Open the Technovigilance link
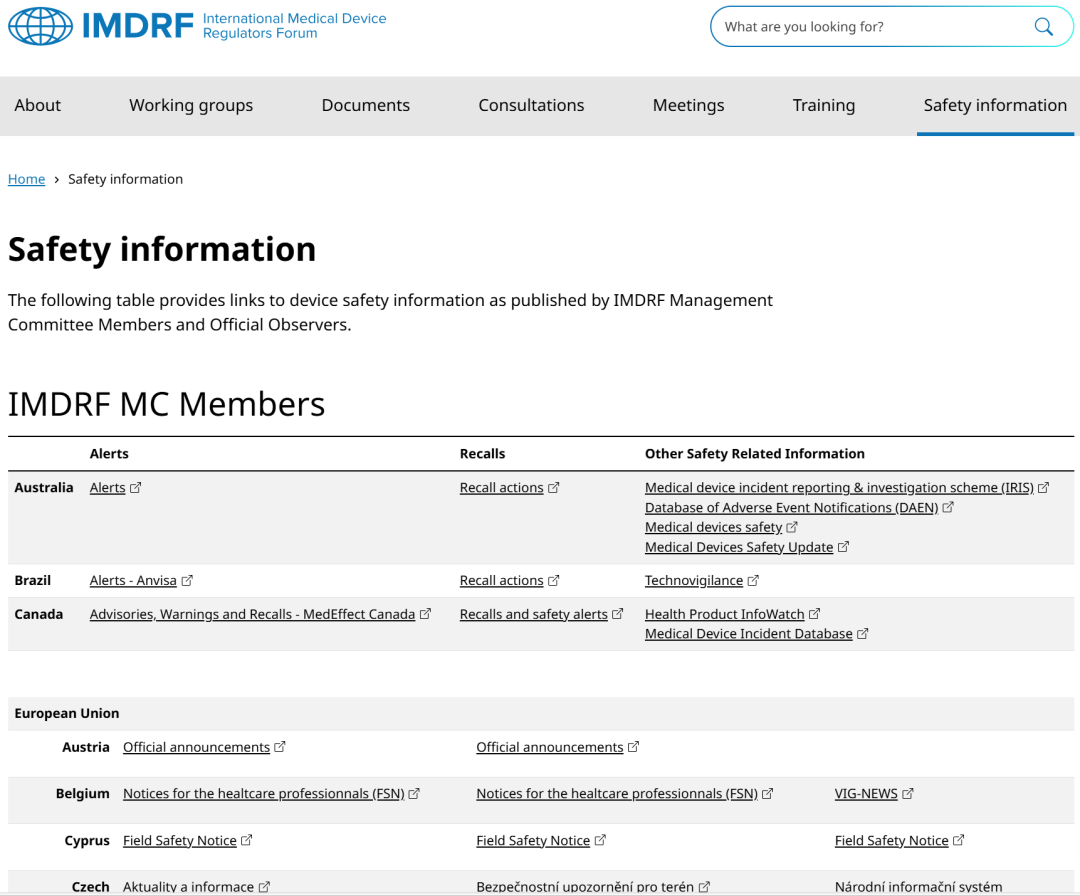The height and width of the screenshot is (896, 1080). coord(694,581)
